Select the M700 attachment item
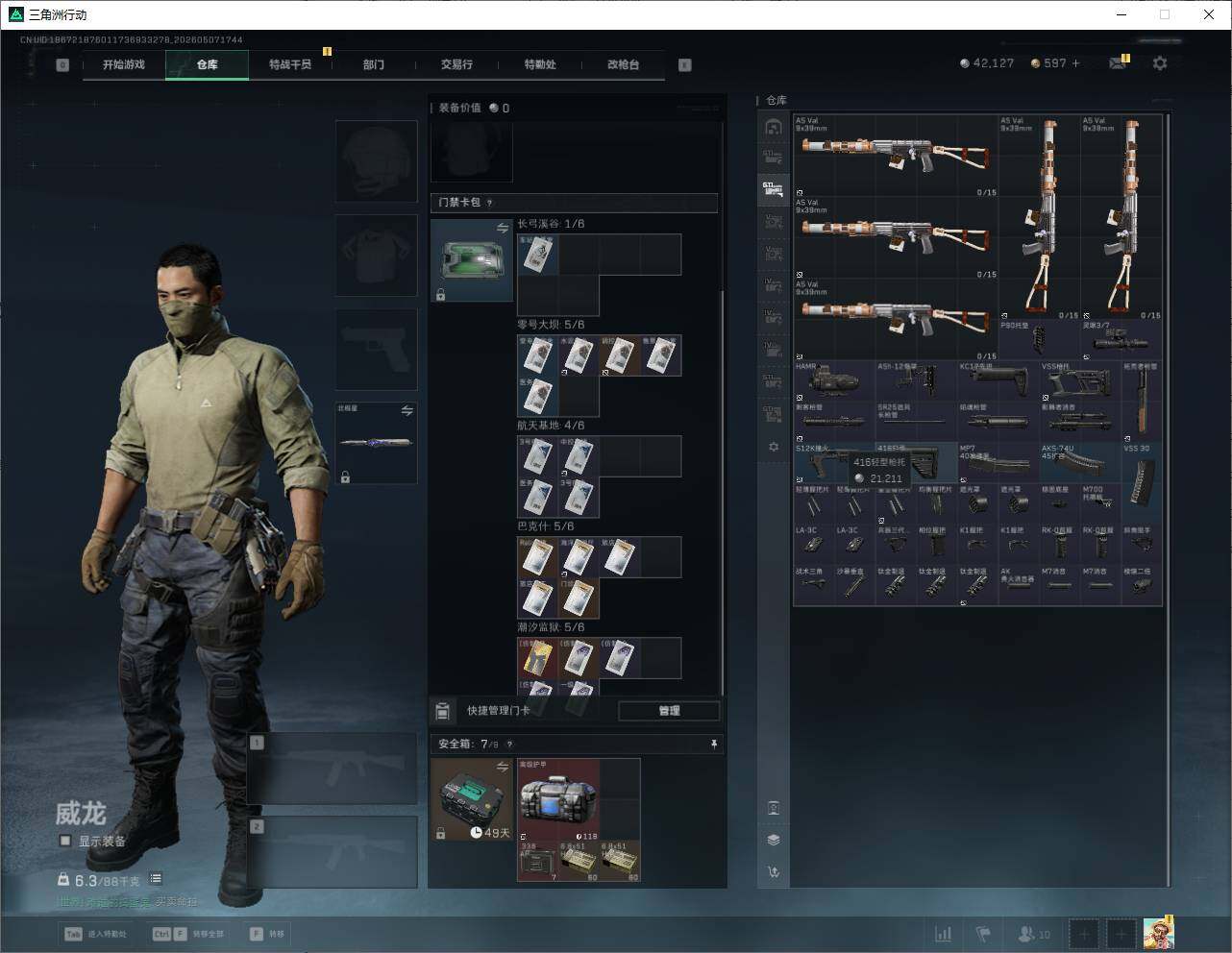This screenshot has width=1232, height=953. [x=1100, y=503]
